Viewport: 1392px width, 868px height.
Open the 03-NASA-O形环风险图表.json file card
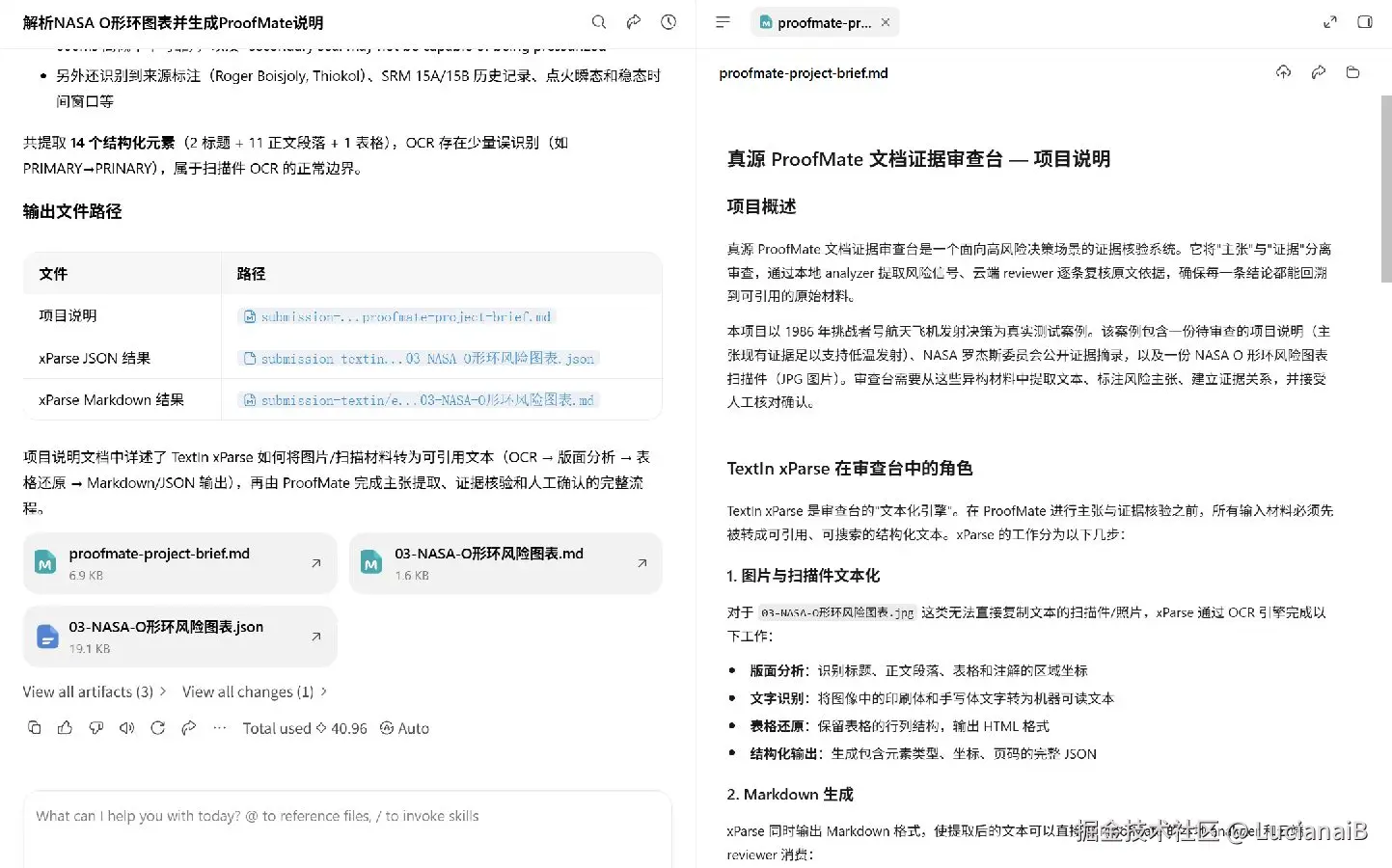click(180, 637)
